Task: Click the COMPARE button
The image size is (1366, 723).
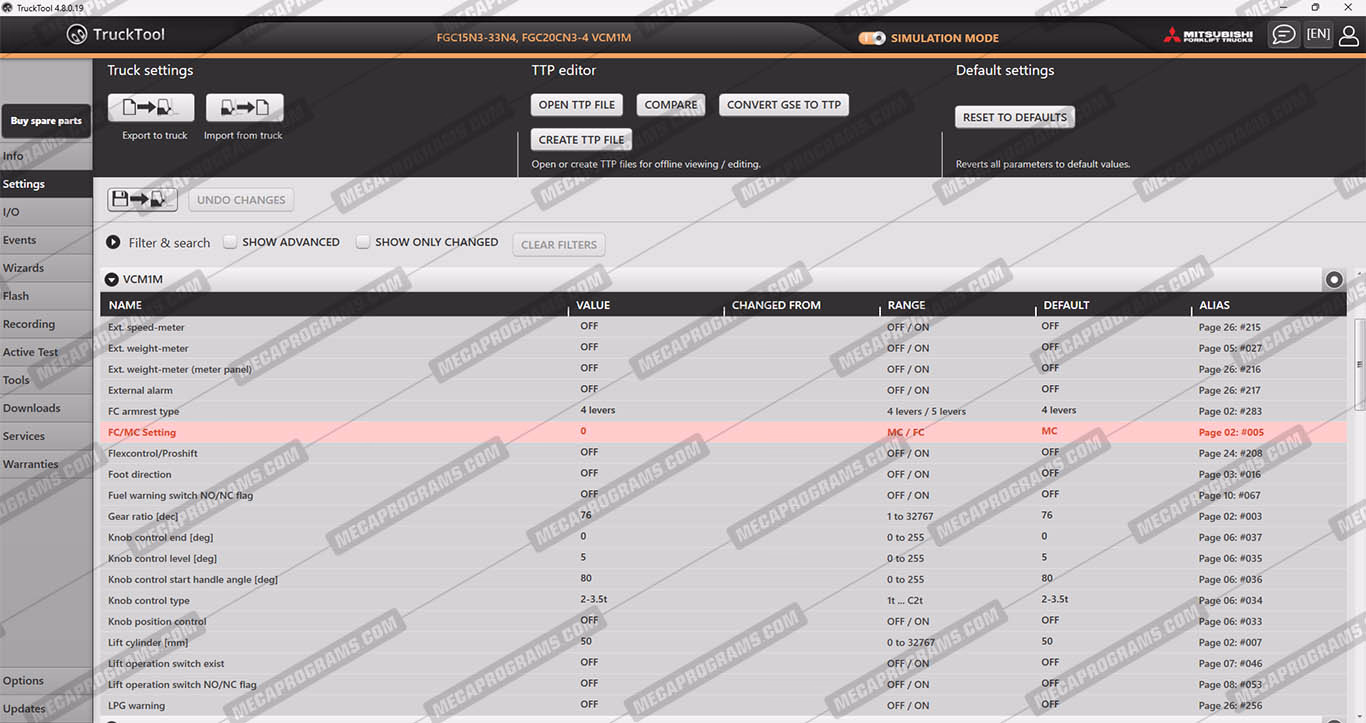Action: pos(671,105)
